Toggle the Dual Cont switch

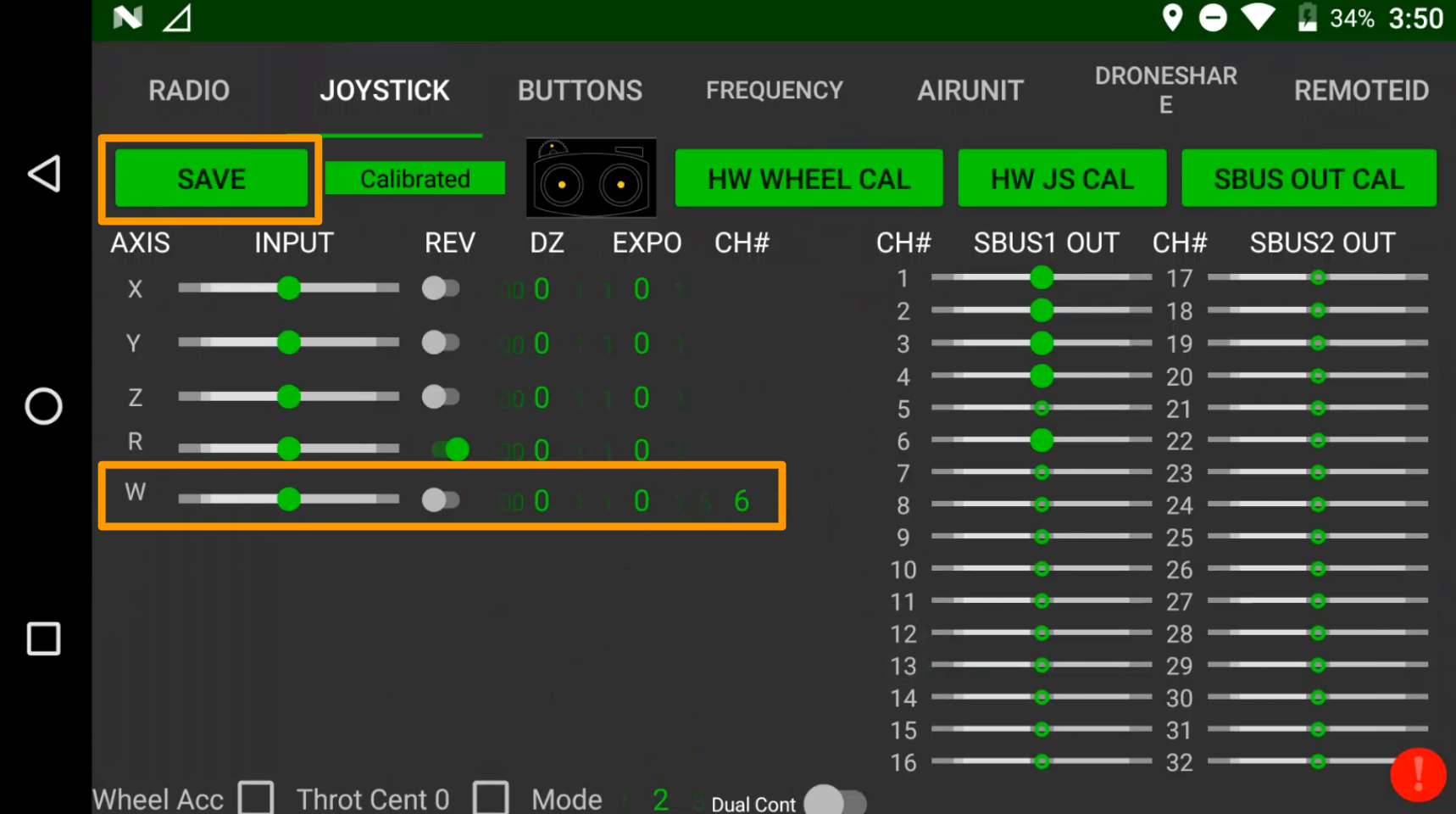click(x=835, y=800)
